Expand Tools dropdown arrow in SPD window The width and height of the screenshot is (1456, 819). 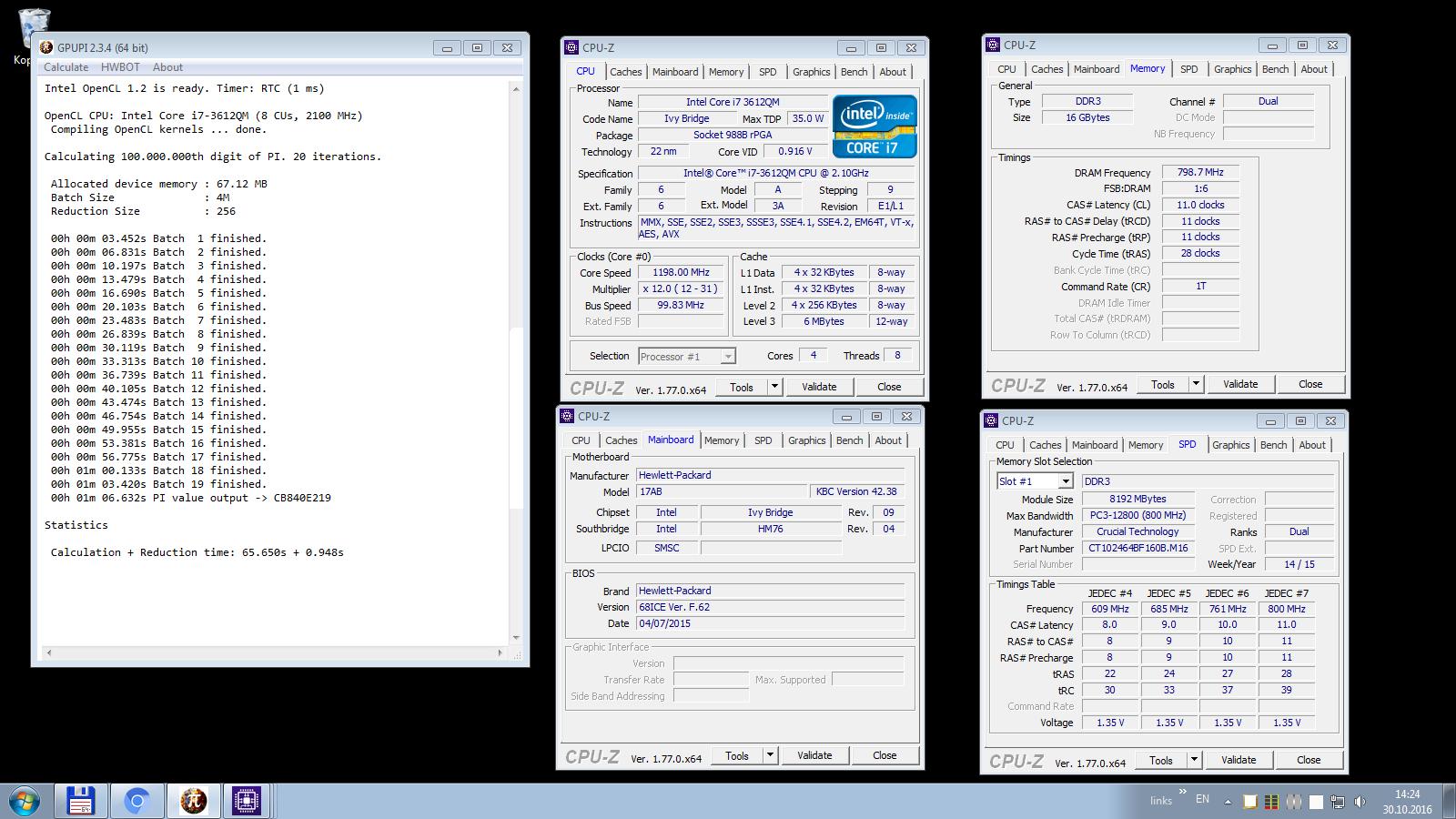(x=1194, y=760)
